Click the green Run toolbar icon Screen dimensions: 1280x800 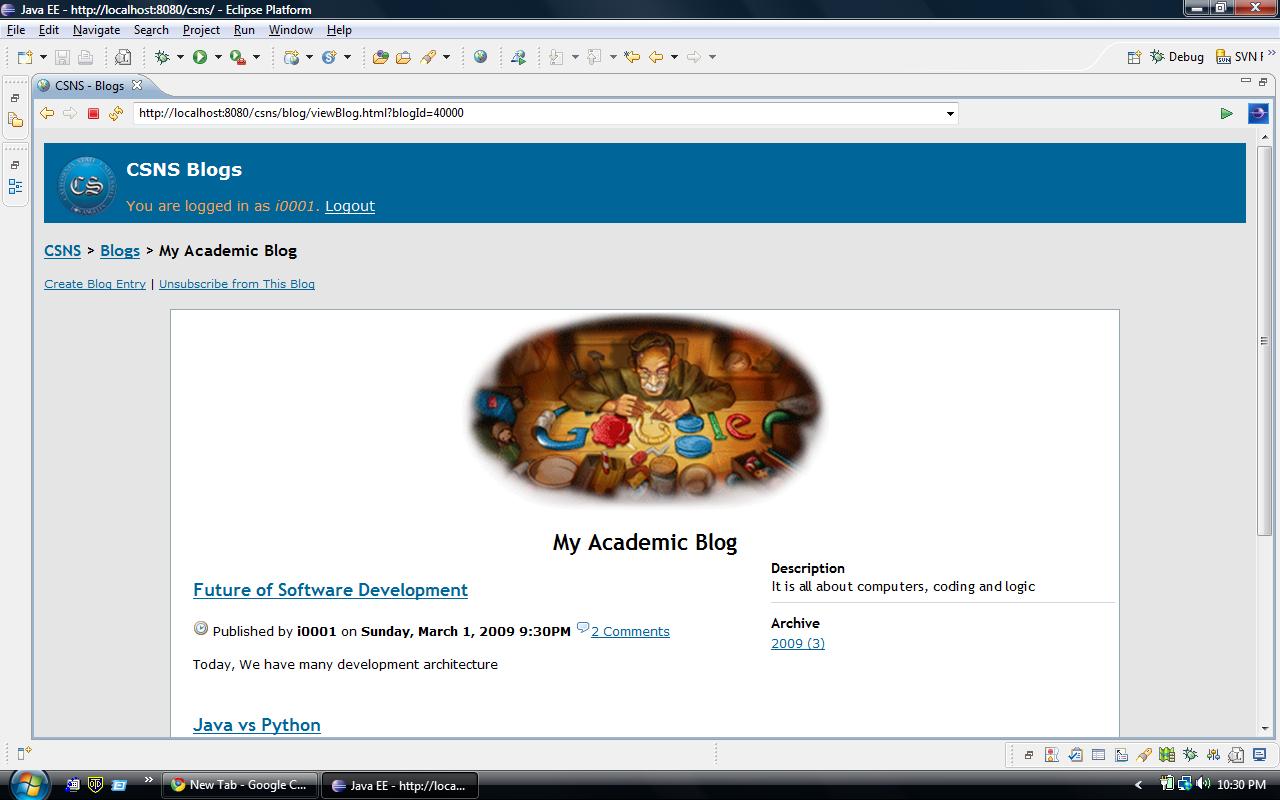pyautogui.click(x=200, y=57)
